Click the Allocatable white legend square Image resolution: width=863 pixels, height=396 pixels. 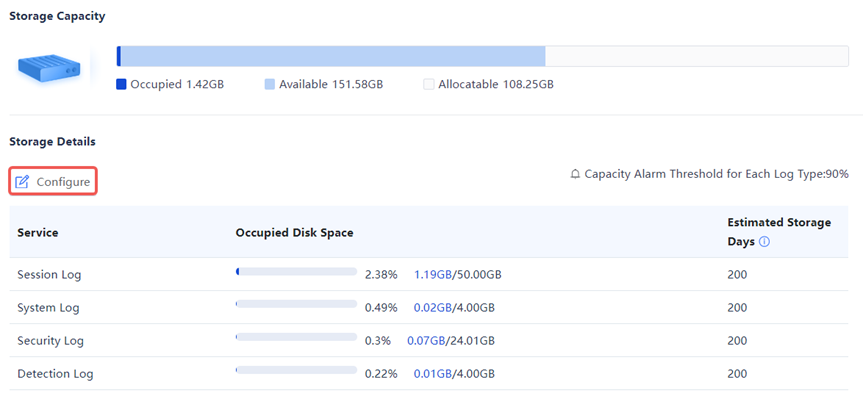click(x=428, y=84)
